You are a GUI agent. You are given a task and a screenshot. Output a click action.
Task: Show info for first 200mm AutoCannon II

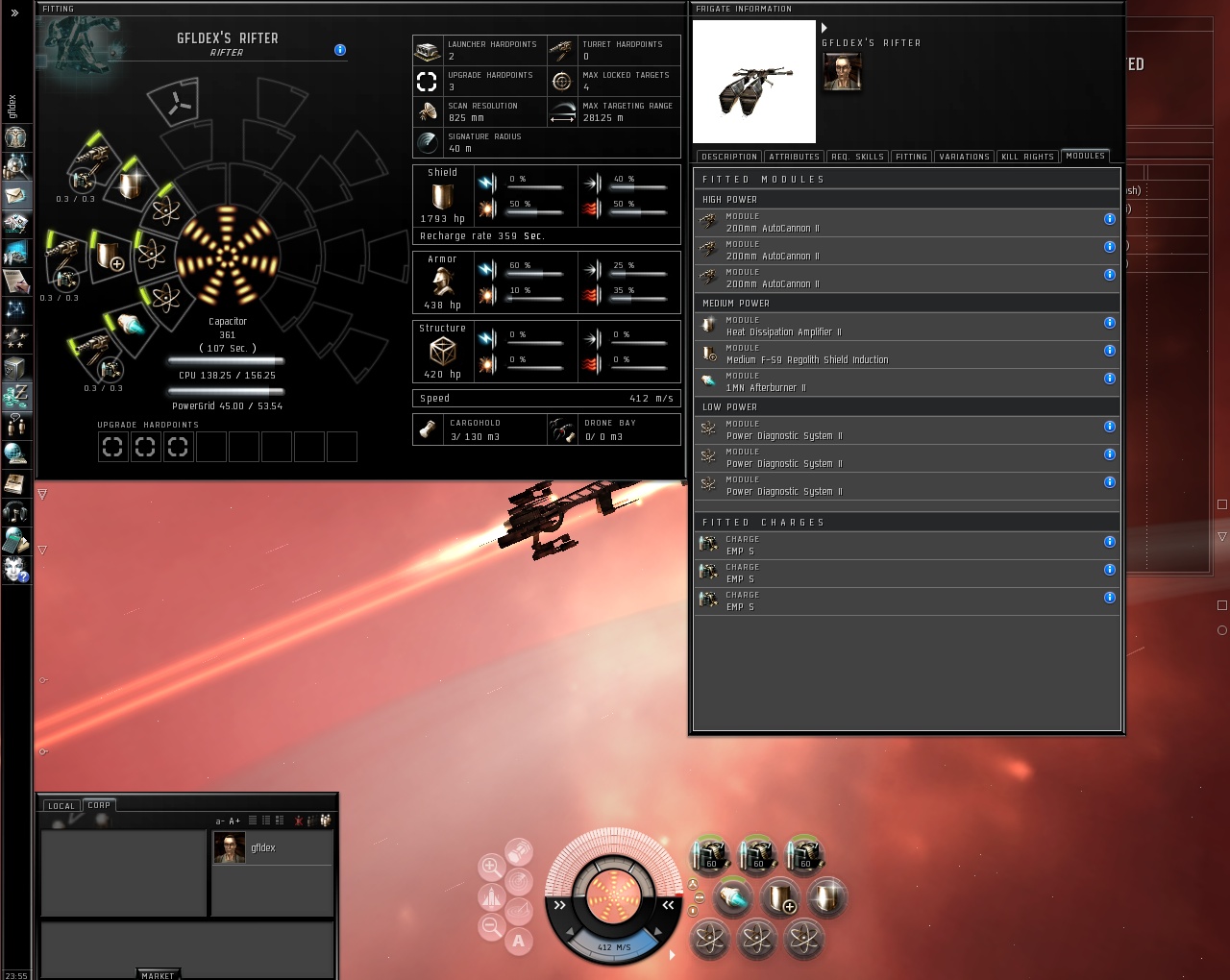(1110, 219)
